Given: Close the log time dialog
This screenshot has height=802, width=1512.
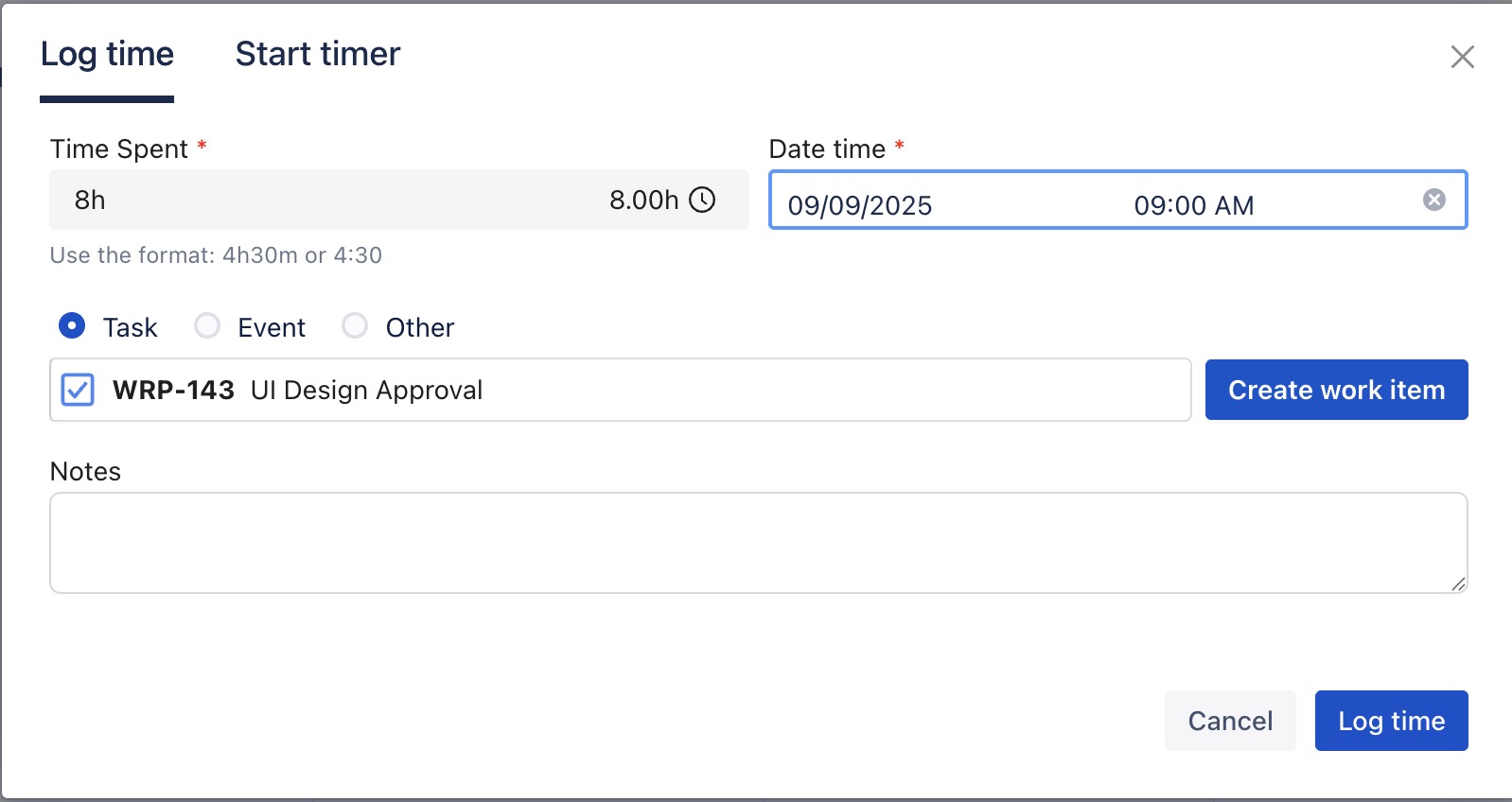Looking at the screenshot, I should 1462,57.
